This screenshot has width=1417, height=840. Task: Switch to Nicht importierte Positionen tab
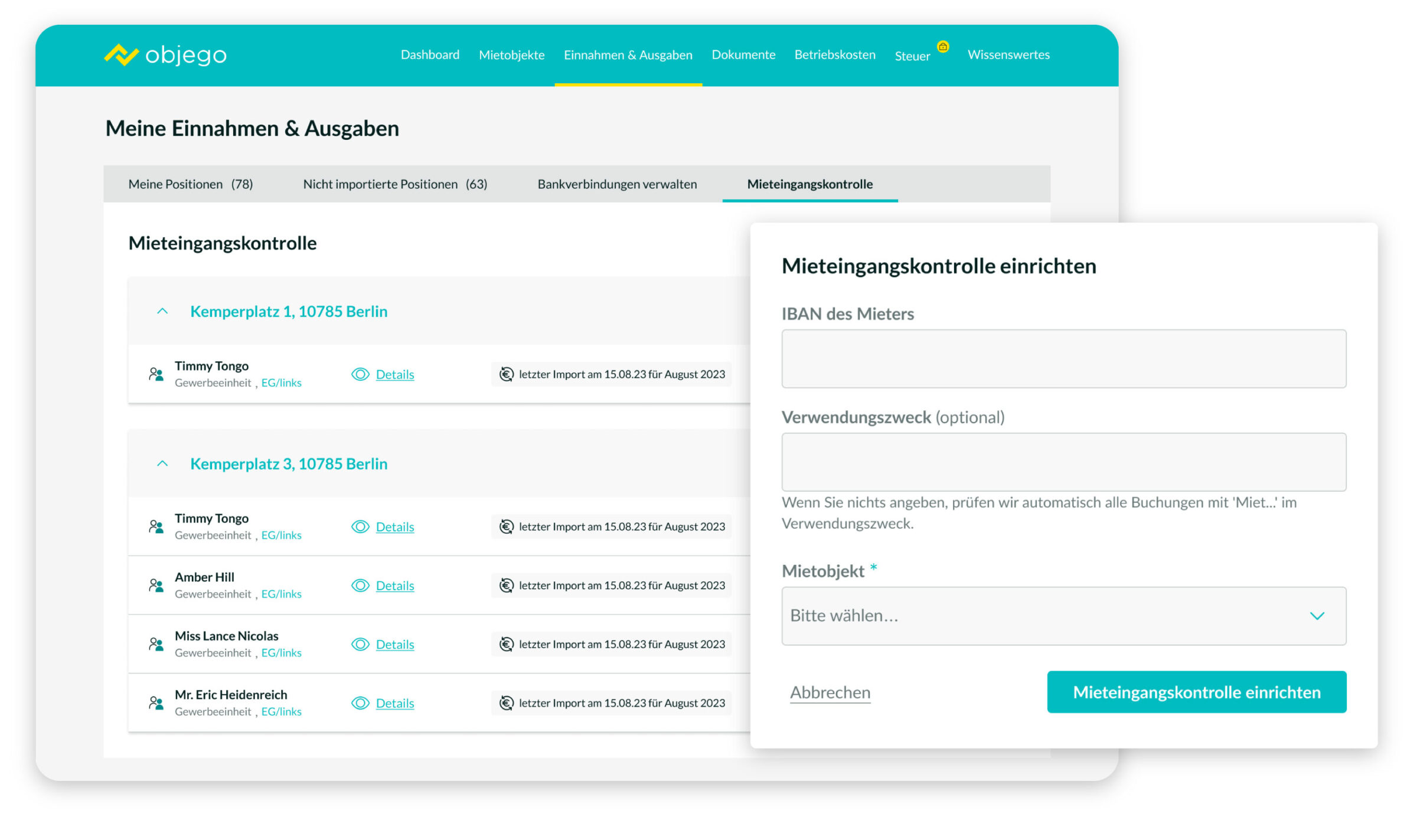(x=394, y=184)
